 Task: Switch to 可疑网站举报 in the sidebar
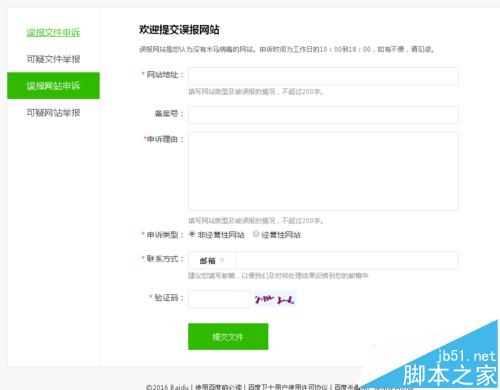pyautogui.click(x=53, y=113)
